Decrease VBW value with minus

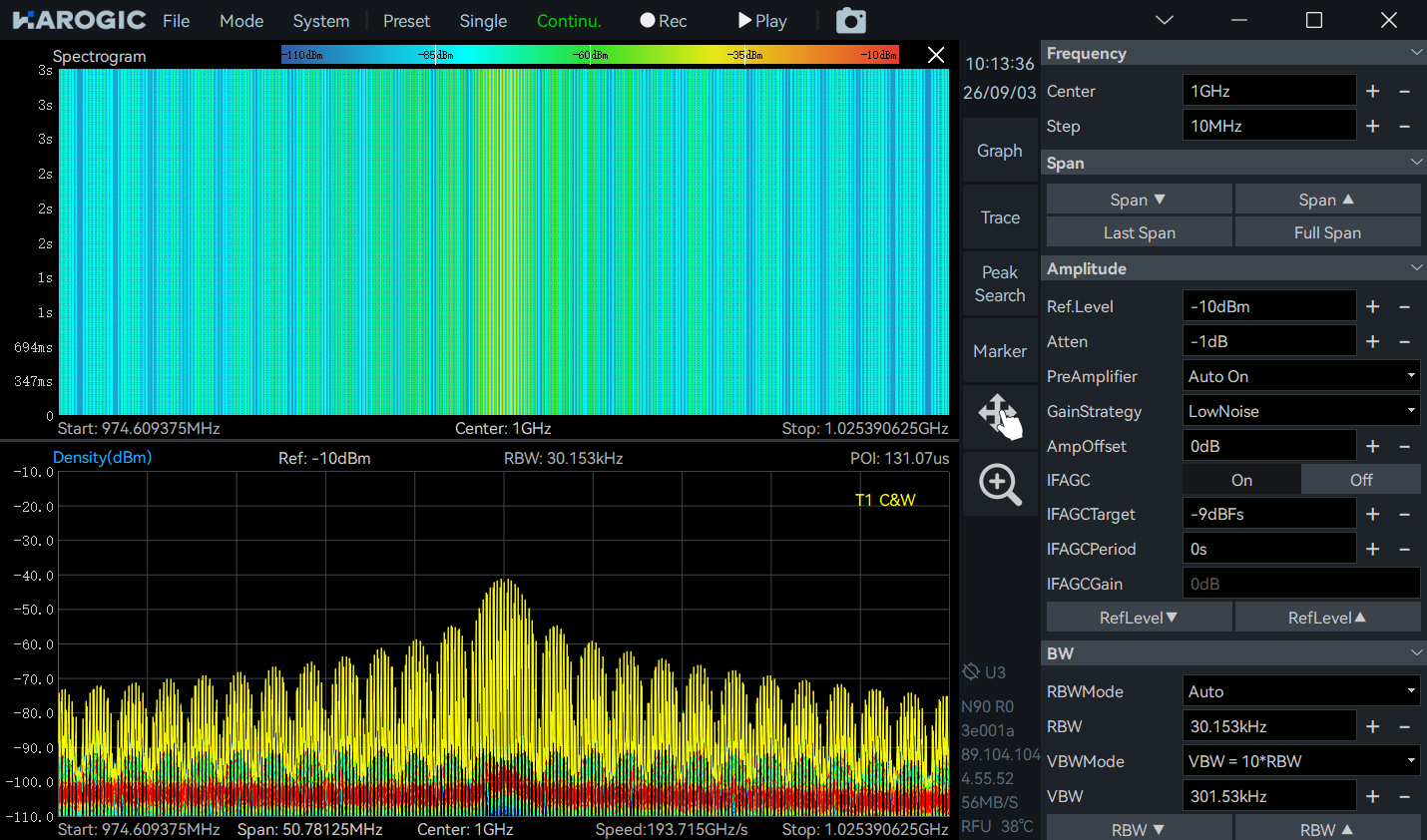coord(1405,796)
